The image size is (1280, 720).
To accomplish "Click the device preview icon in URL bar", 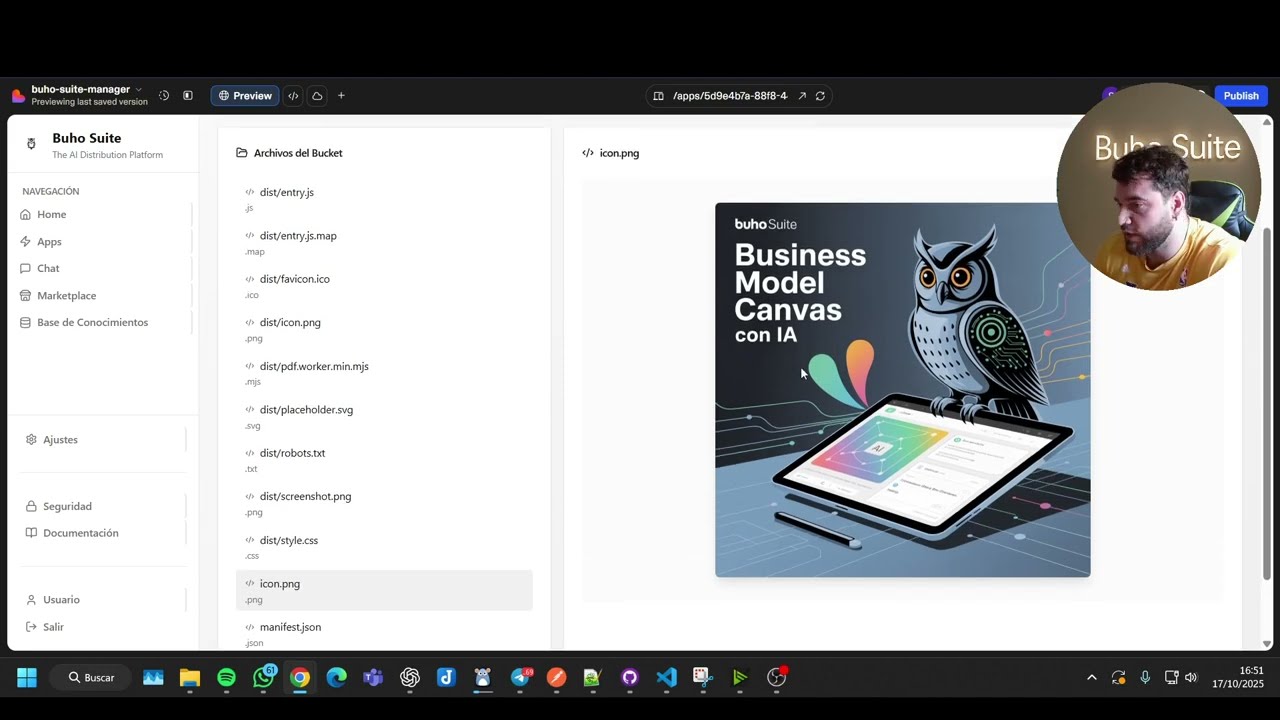I will coord(658,96).
